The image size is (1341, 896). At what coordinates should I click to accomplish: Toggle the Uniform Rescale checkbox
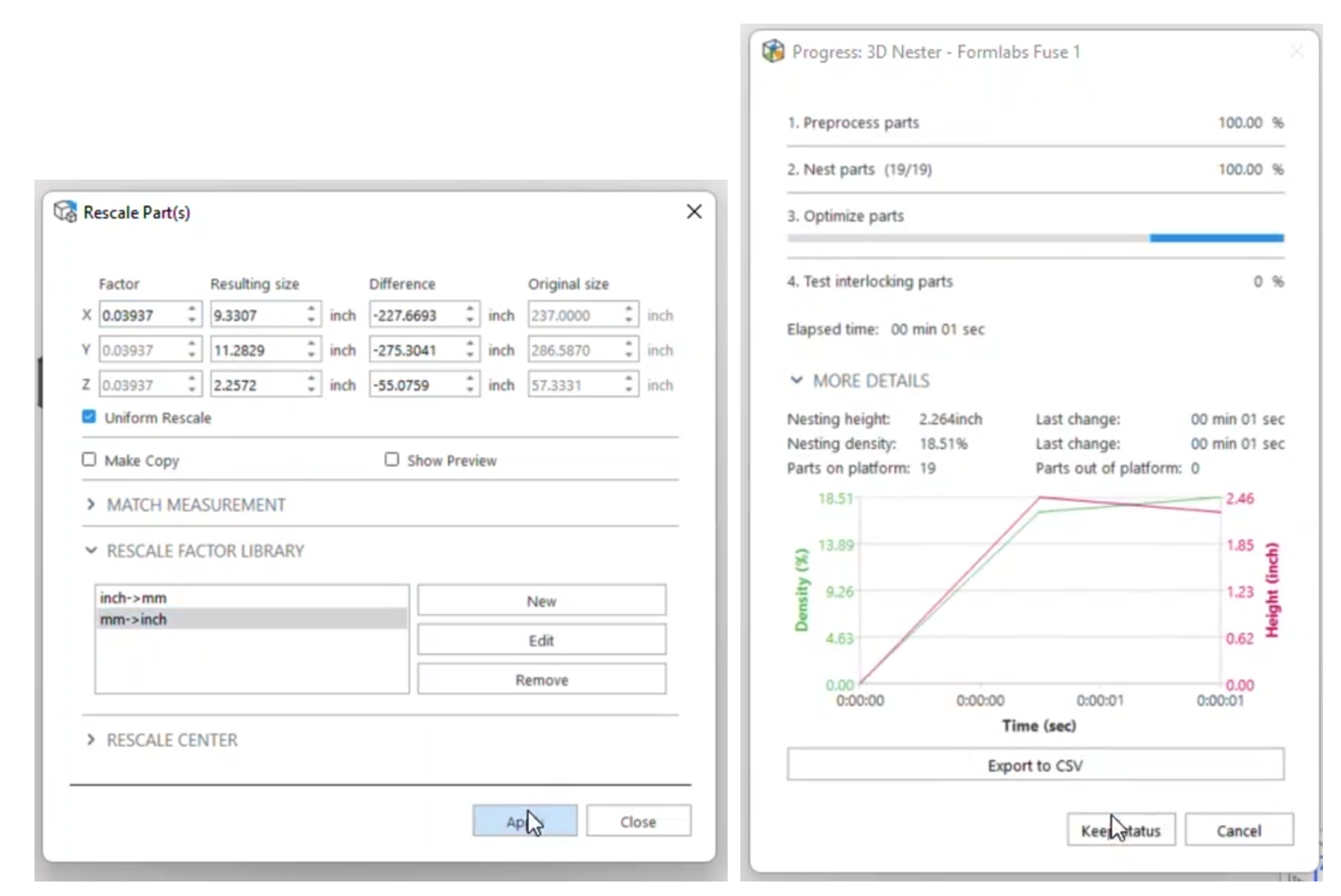pos(89,417)
